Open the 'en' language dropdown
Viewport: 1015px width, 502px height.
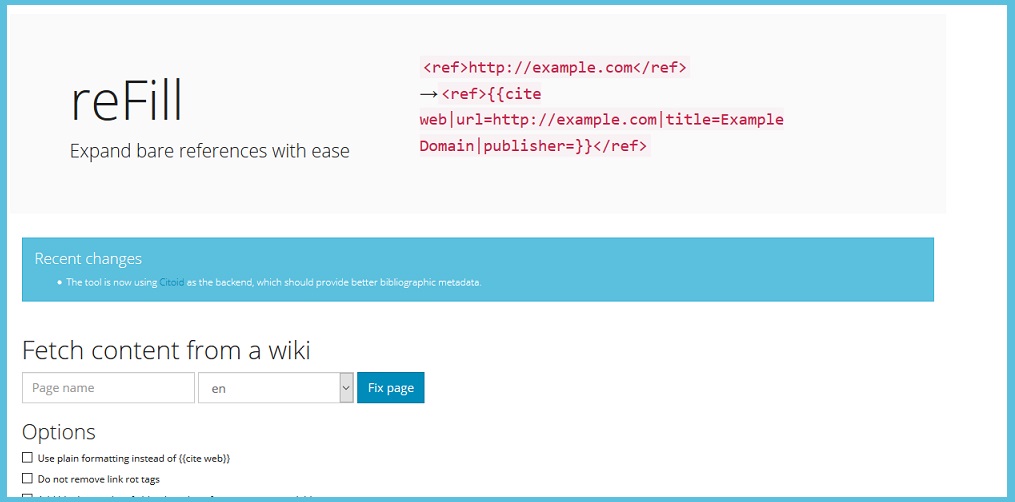coord(276,387)
